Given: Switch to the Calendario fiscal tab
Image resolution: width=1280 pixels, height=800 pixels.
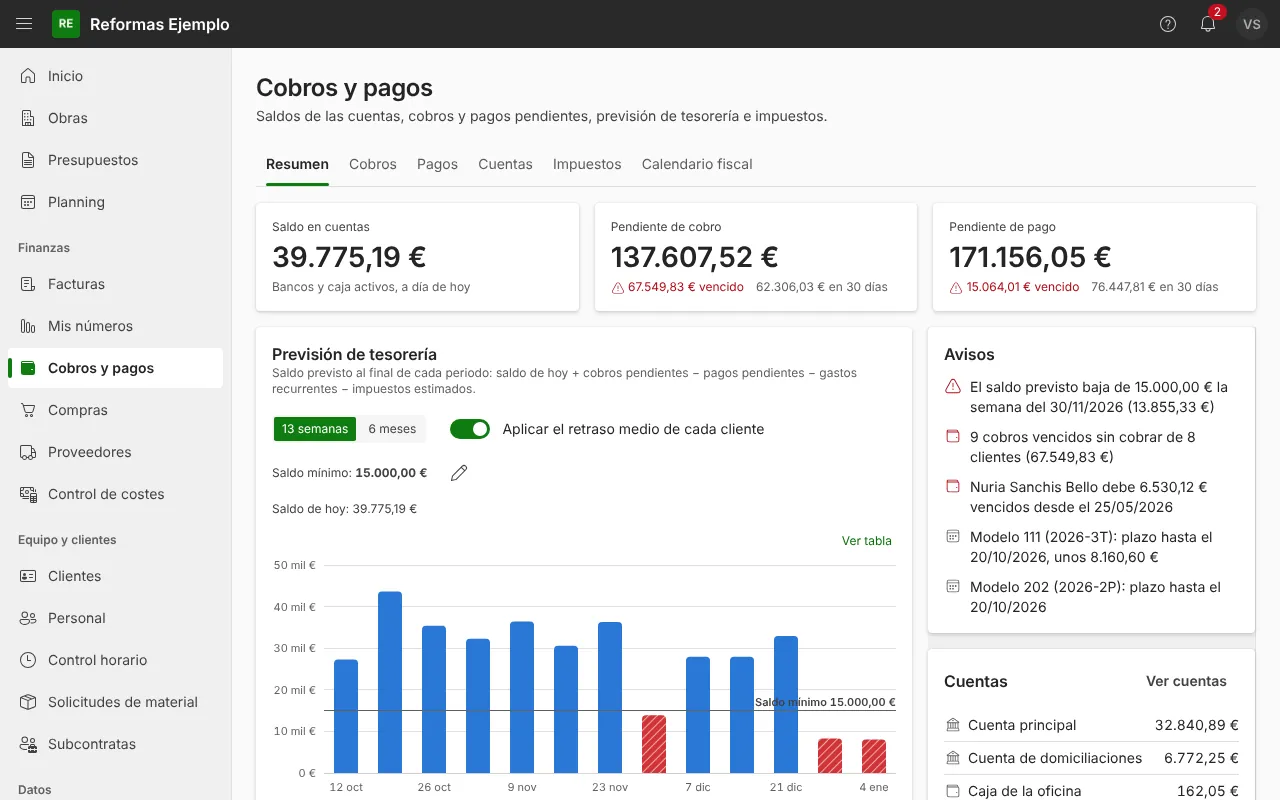Looking at the screenshot, I should point(697,164).
